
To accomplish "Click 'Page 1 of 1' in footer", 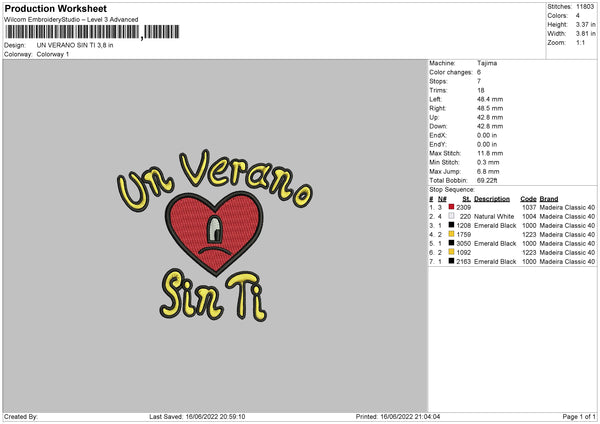I will [579, 416].
